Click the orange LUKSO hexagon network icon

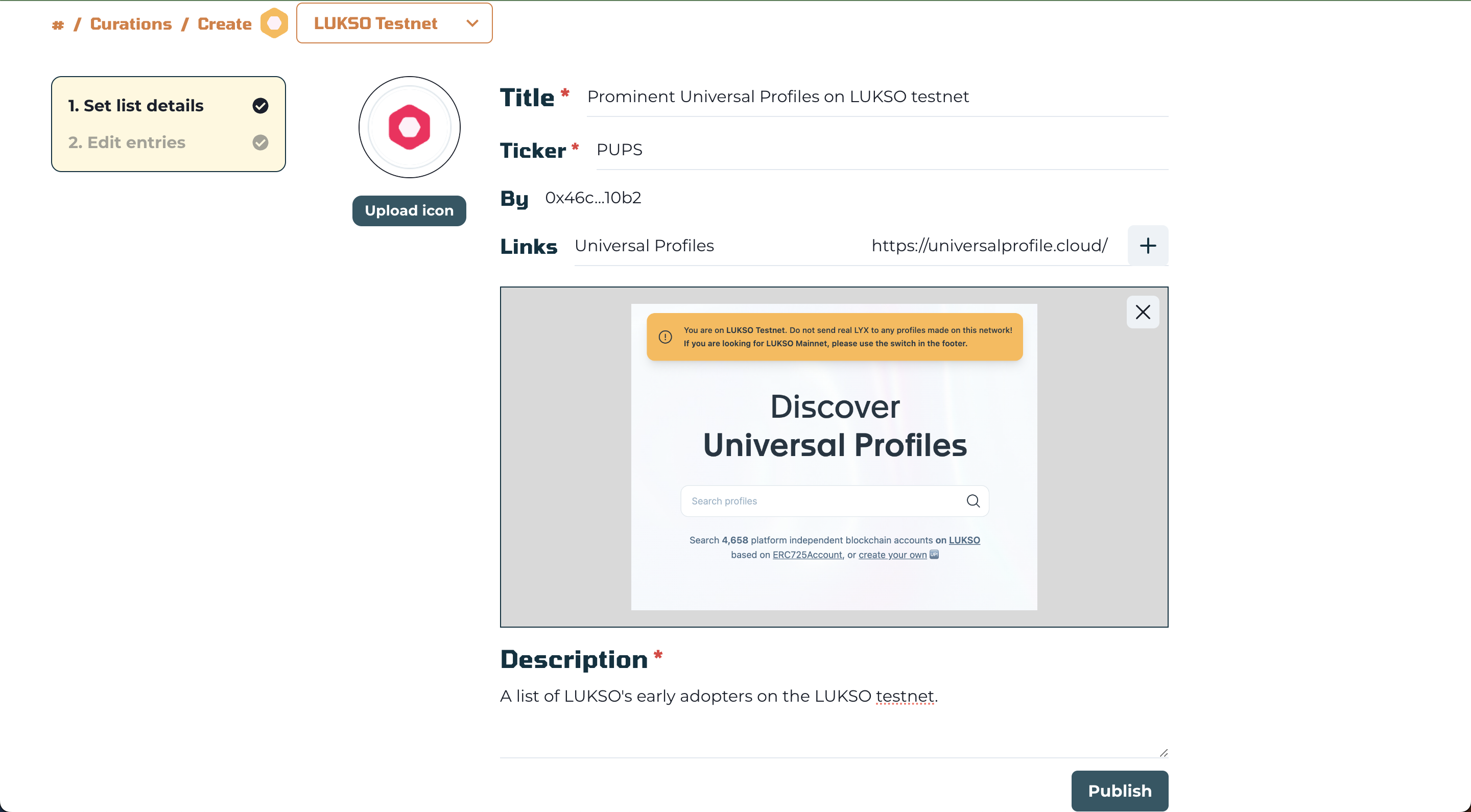tap(274, 23)
